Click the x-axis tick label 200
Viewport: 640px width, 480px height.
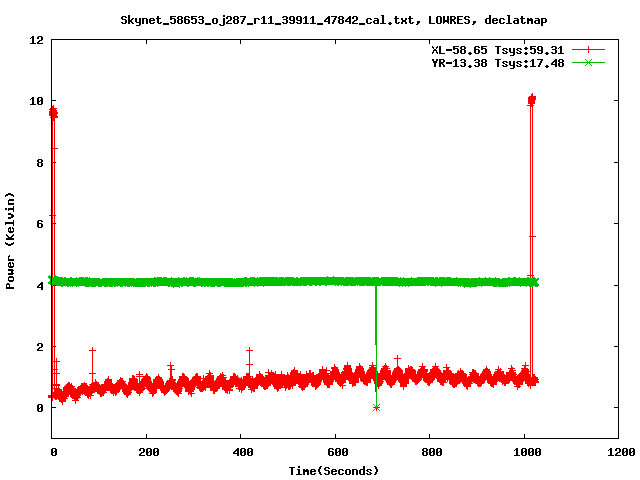149,452
